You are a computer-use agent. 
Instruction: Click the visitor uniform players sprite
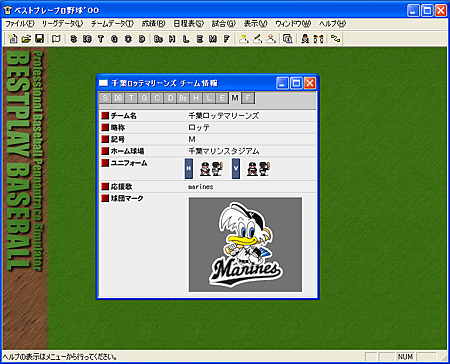tap(258, 169)
